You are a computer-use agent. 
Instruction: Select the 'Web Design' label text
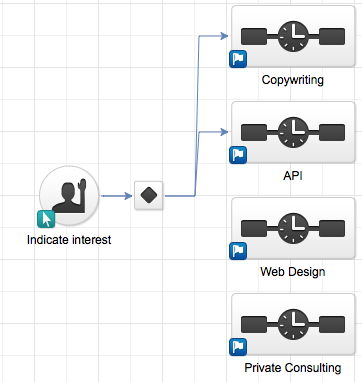tap(293, 272)
